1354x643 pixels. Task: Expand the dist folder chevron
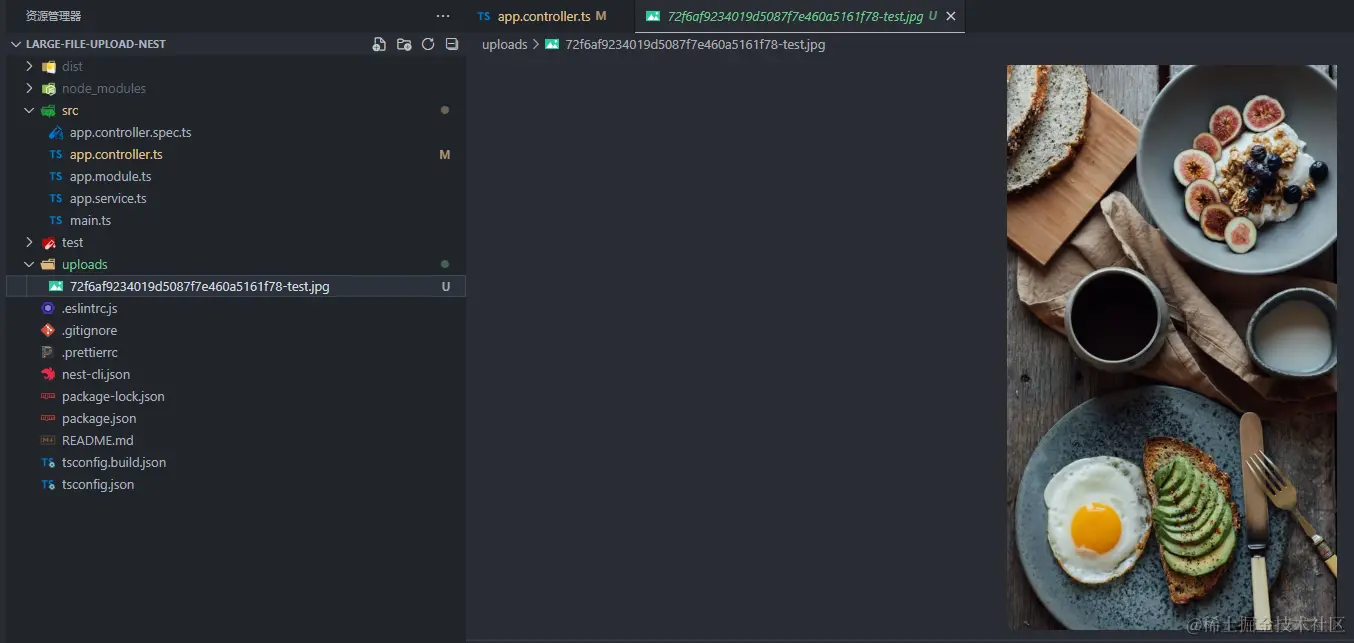click(29, 66)
